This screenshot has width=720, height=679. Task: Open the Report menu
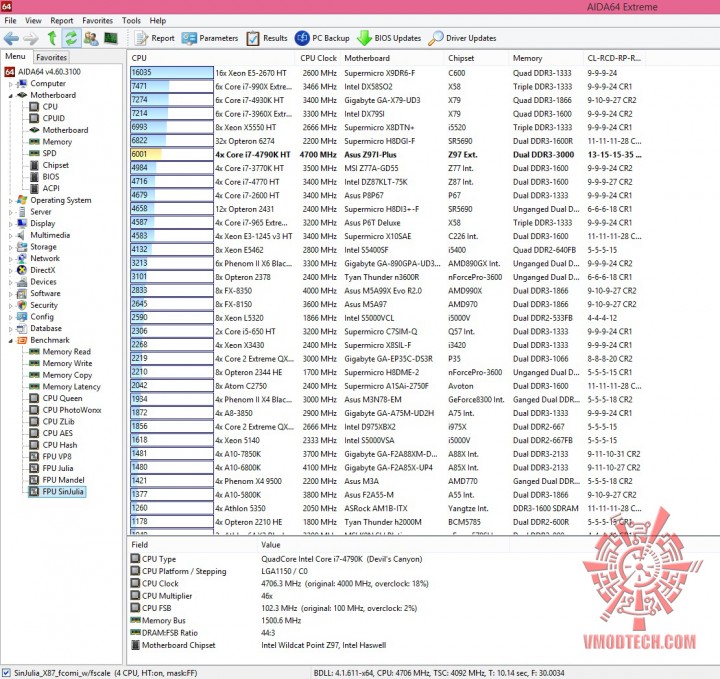[62, 21]
